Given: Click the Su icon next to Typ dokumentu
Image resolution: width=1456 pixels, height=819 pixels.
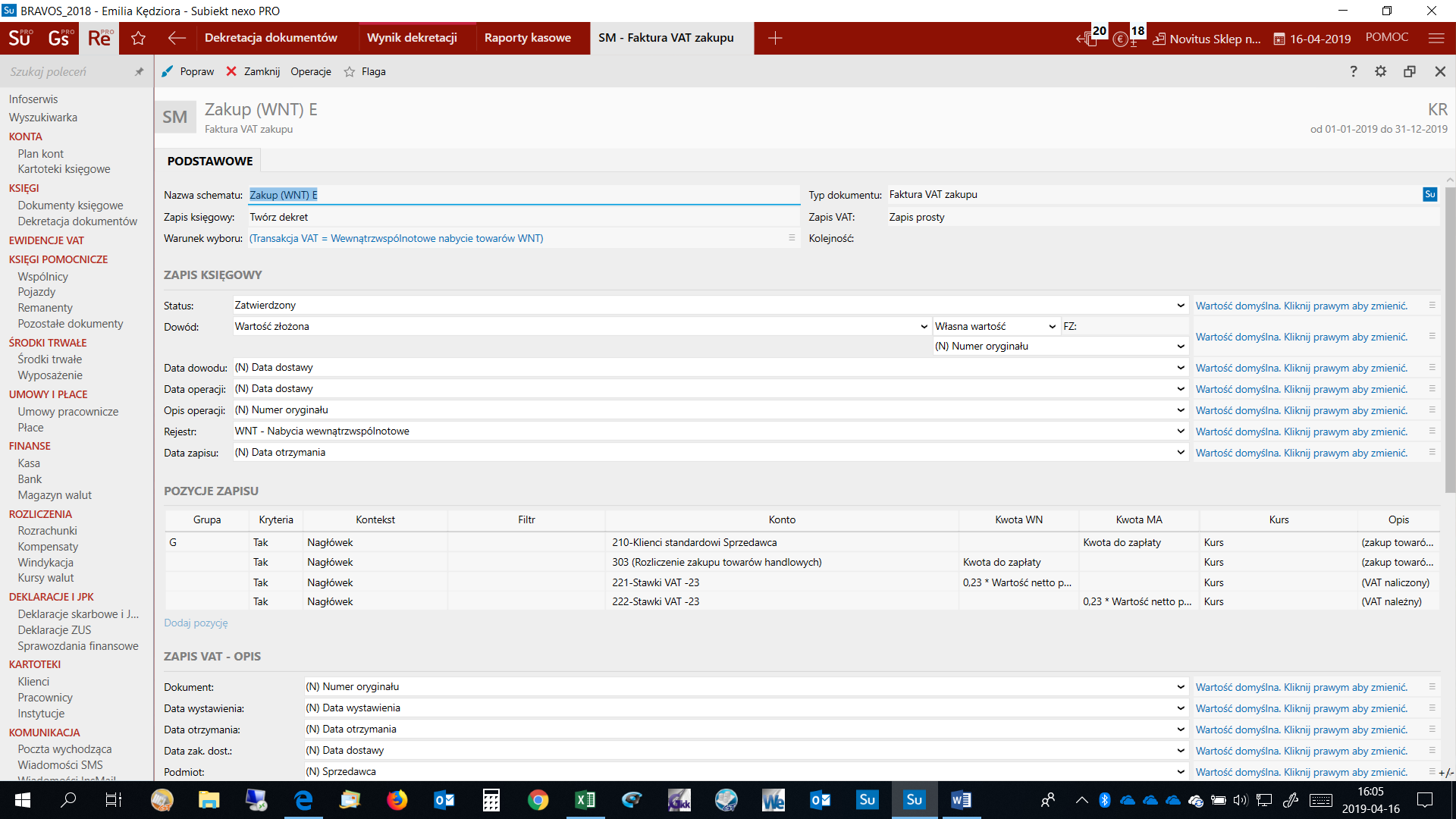Looking at the screenshot, I should 1429,194.
